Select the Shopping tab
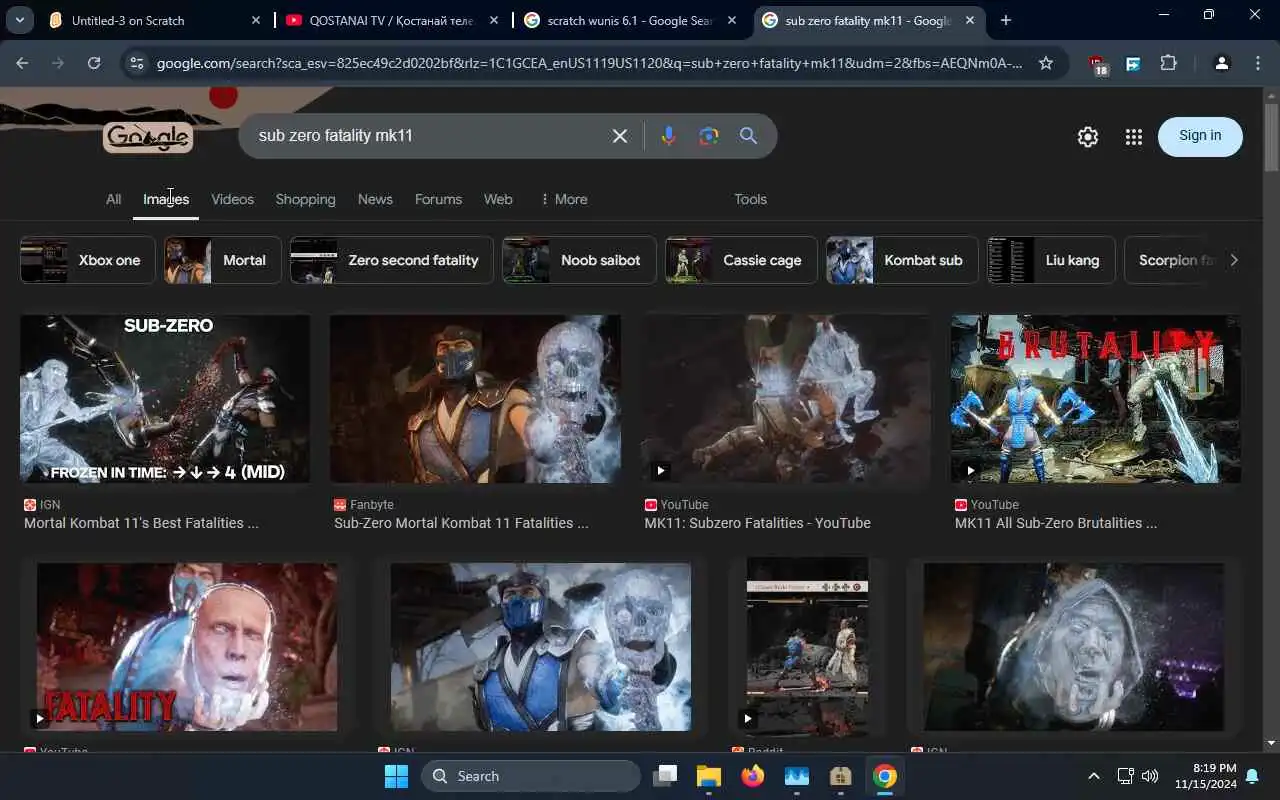The image size is (1280, 800). tap(305, 199)
